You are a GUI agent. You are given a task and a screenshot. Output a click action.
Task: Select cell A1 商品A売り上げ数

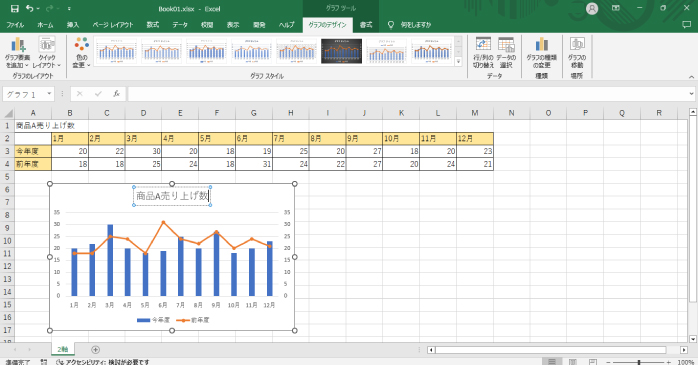pyautogui.click(x=33, y=126)
